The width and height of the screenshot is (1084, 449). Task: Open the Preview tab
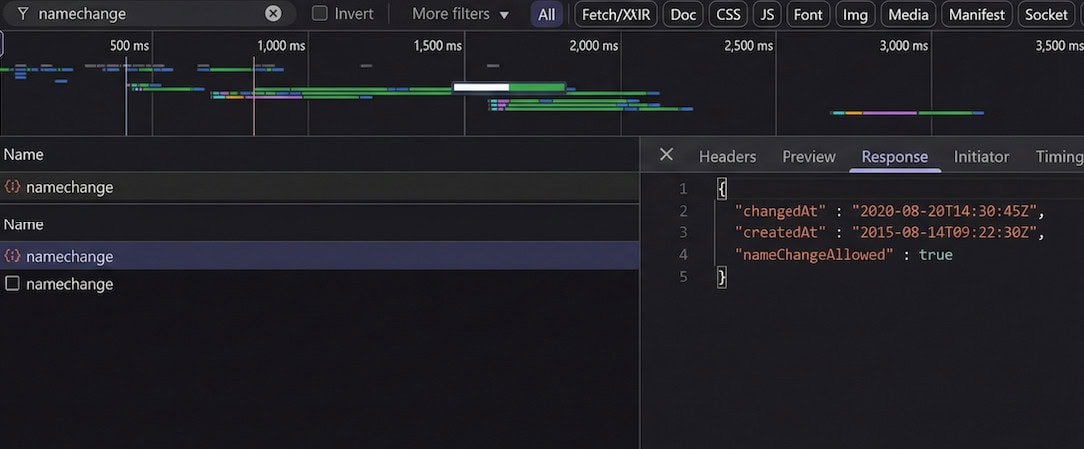808,156
